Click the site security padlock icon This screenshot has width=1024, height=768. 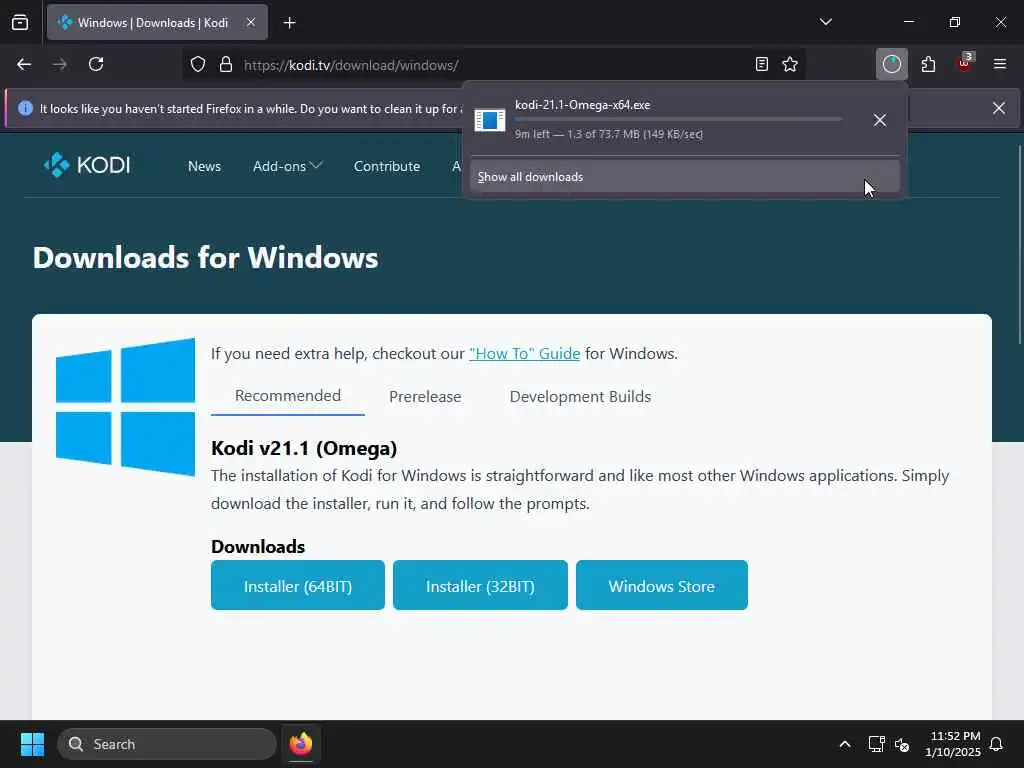(226, 65)
